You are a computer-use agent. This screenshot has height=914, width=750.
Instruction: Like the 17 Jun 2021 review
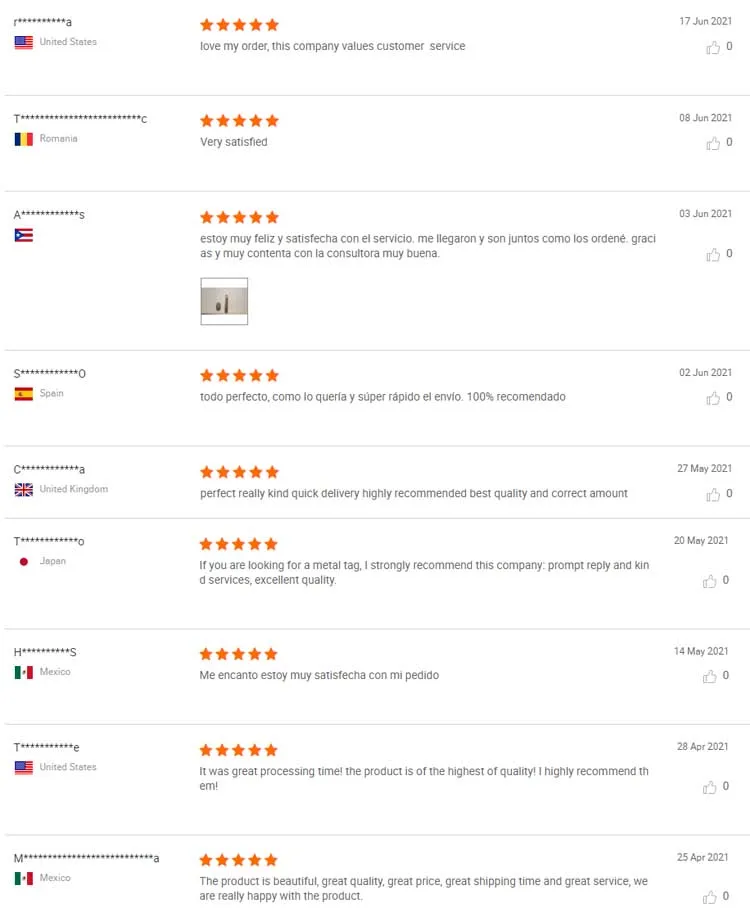(x=713, y=47)
